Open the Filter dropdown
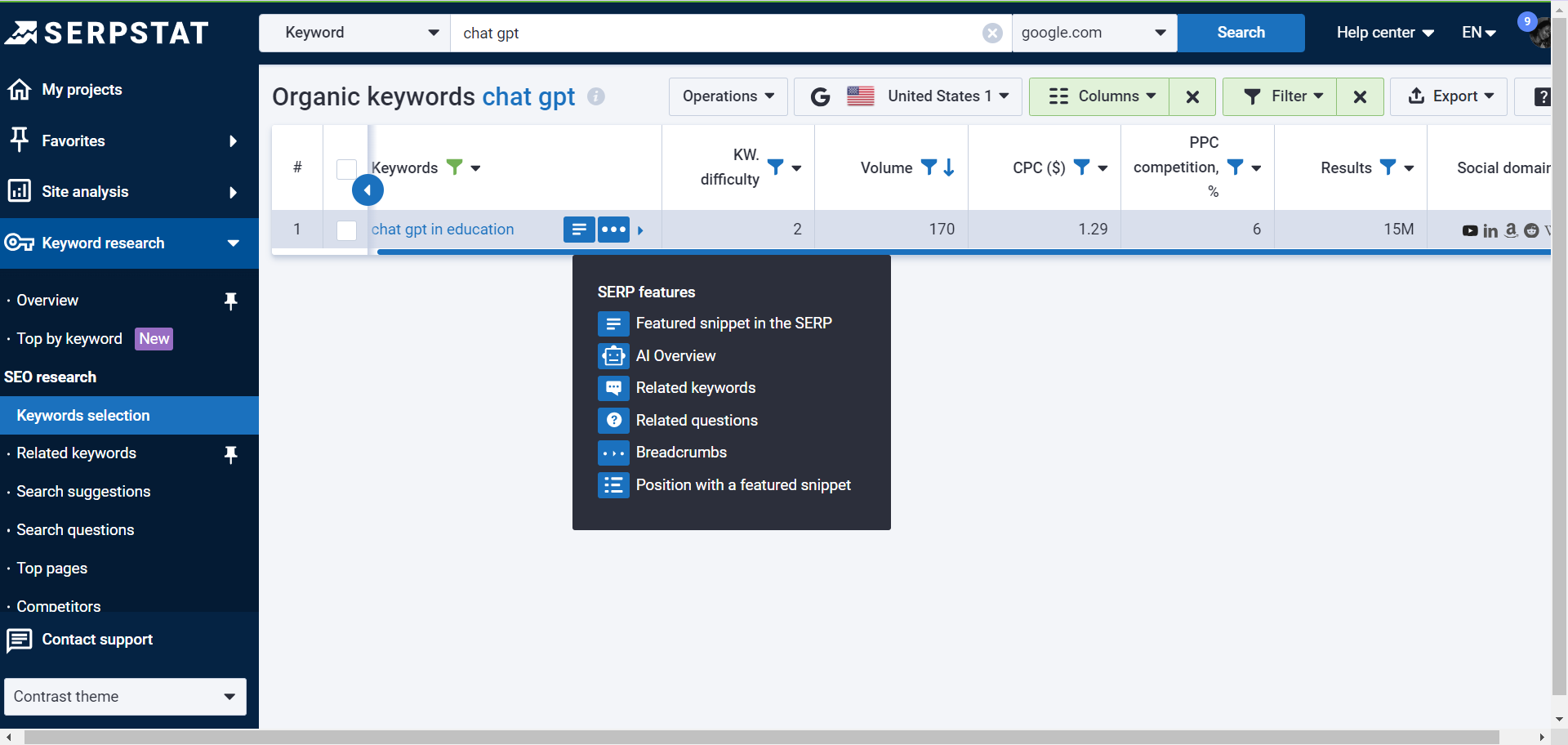Screen dimensions: 1568x745 (1280, 97)
